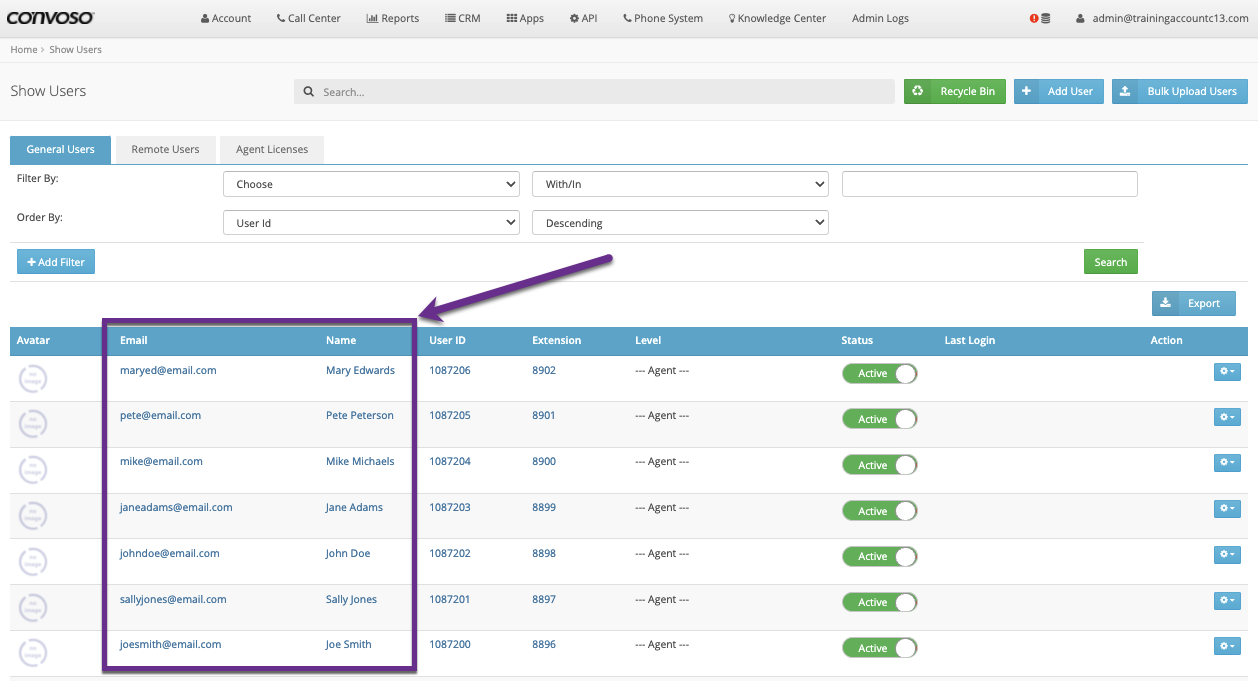Open the Sally Jones name link
The width and height of the screenshot is (1258, 681).
[x=351, y=599]
